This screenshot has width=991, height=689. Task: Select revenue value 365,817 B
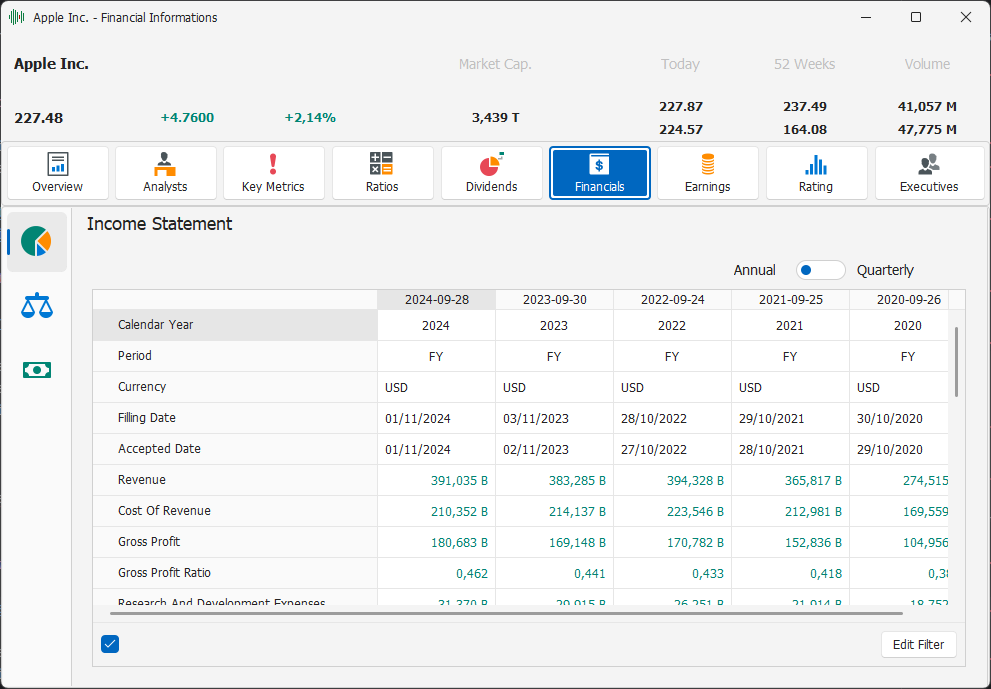click(x=813, y=481)
